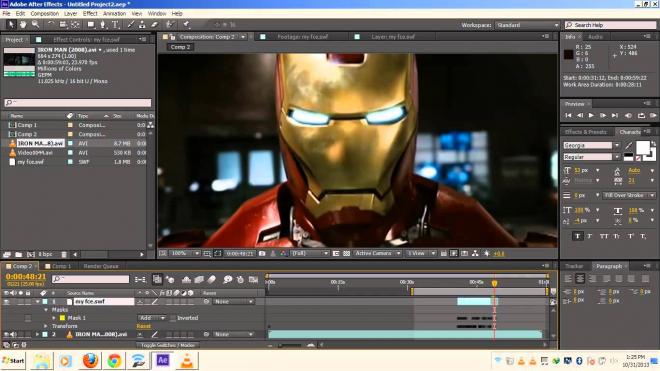Click the Auto-keyframe stopwatch icon in timeline
Viewport: 660px width, 371px height.
coord(240,279)
